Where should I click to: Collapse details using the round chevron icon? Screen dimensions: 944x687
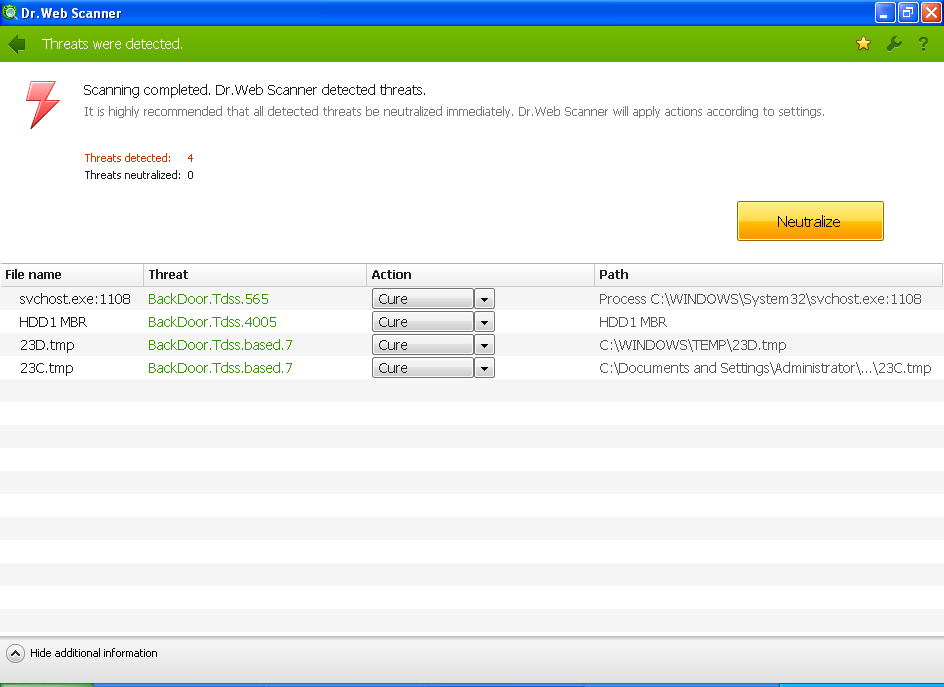pyautogui.click(x=15, y=653)
